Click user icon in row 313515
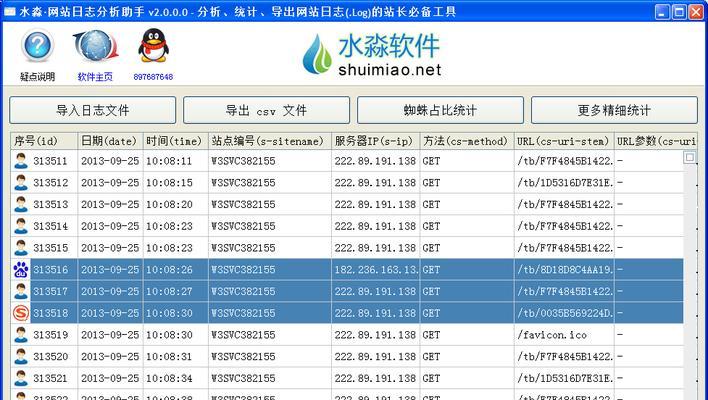The height and width of the screenshot is (400, 708). 21,248
